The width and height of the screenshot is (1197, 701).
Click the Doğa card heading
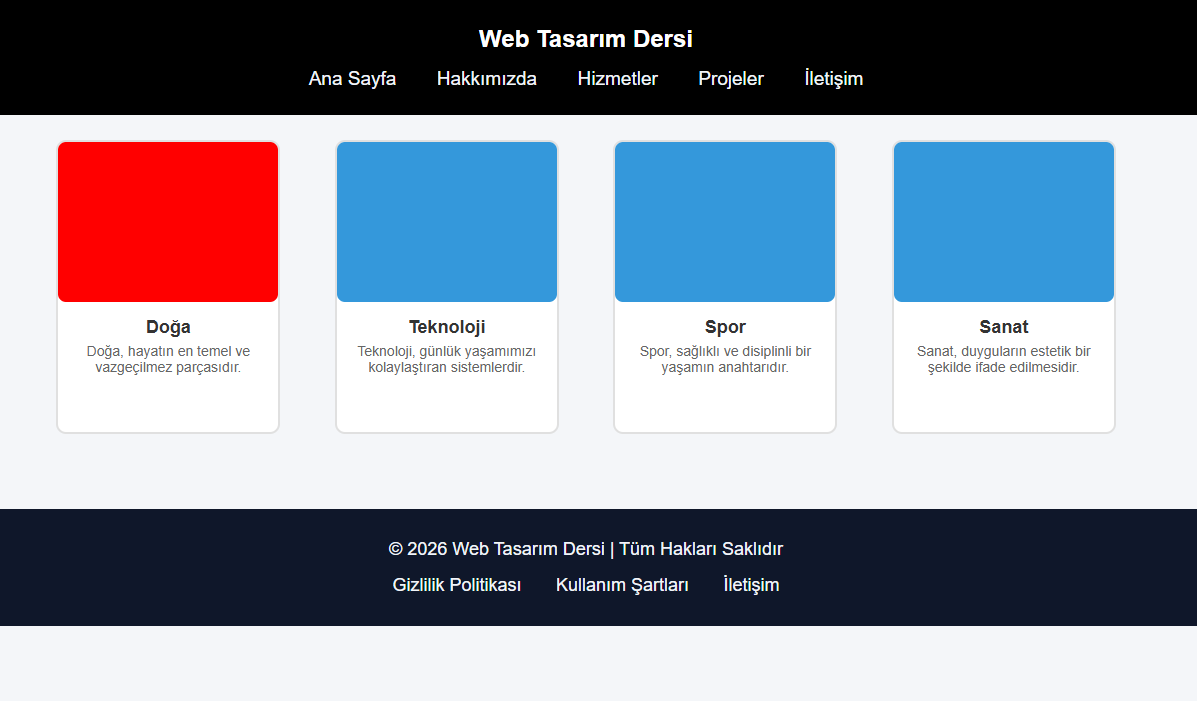pyautogui.click(x=168, y=327)
